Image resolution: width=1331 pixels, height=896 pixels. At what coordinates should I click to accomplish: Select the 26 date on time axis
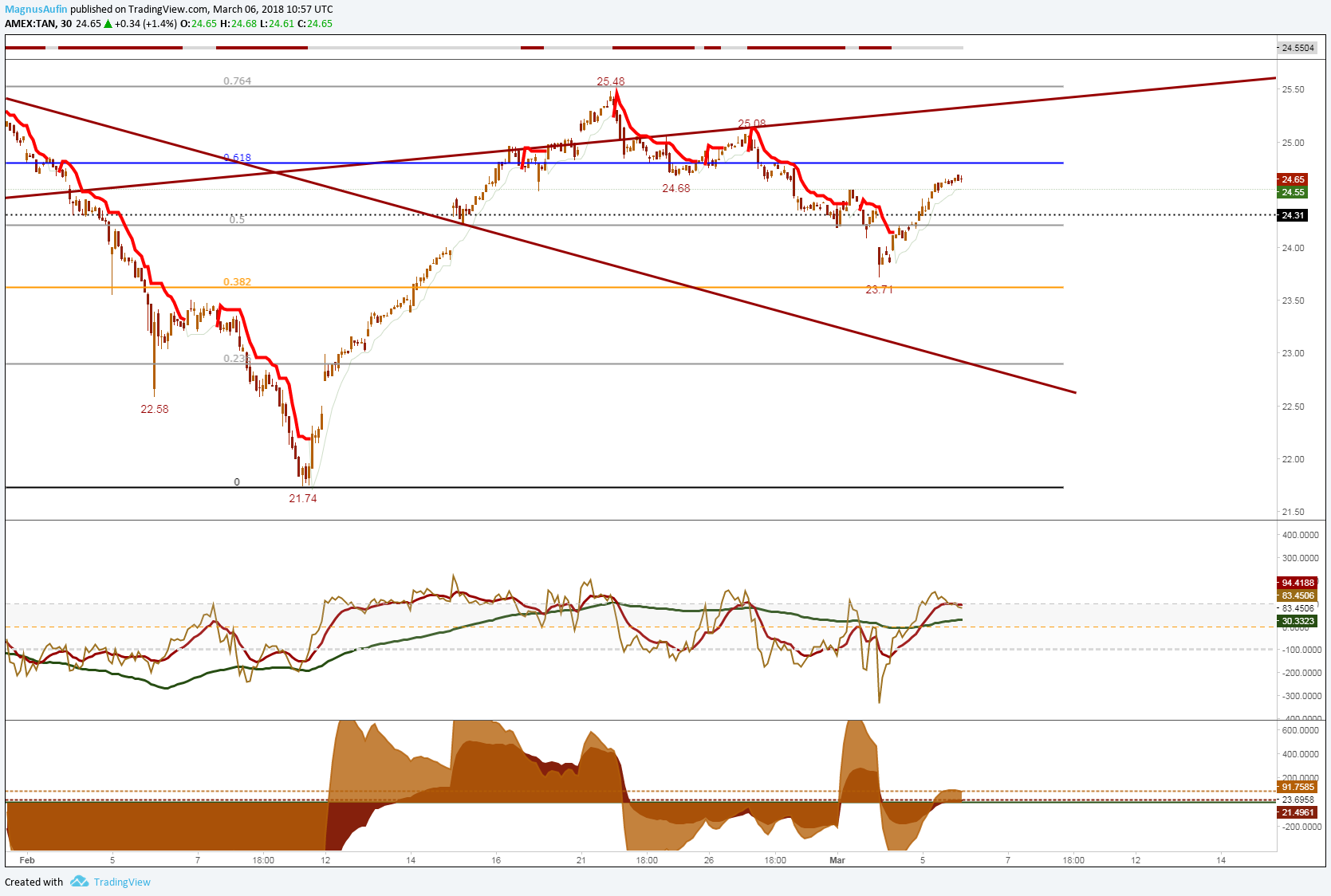coord(709,860)
